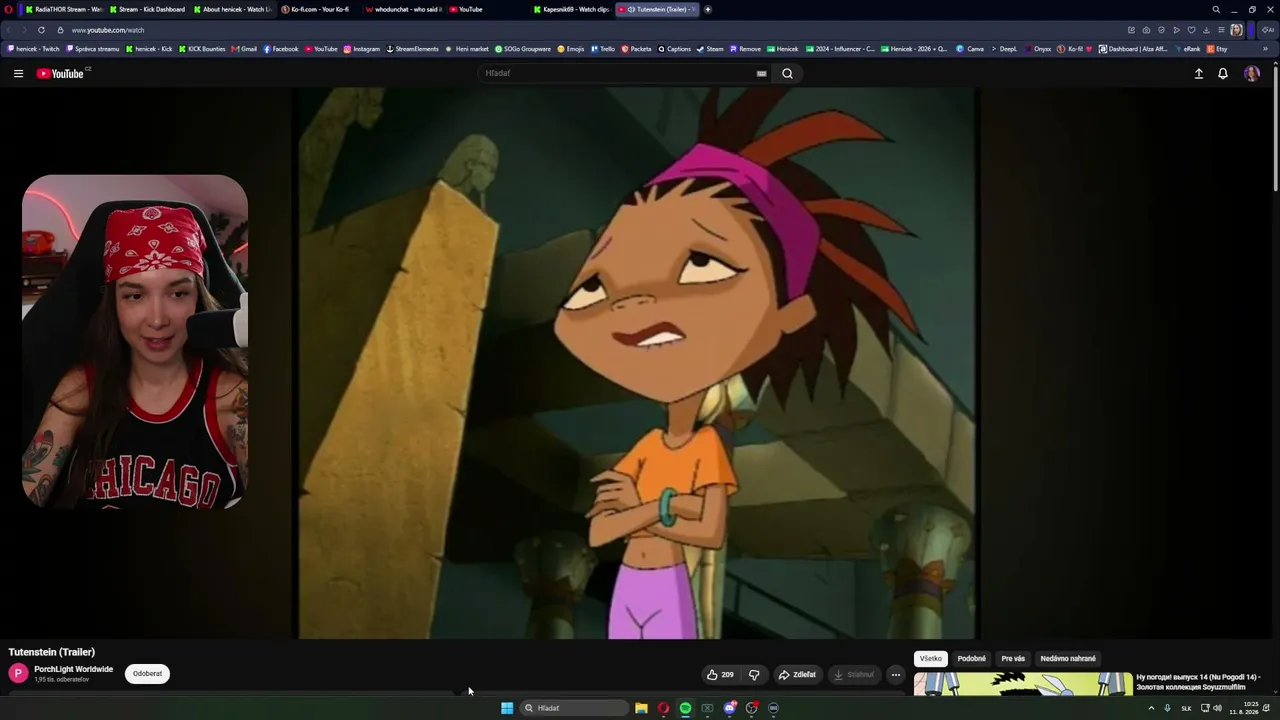Click the Stiahnuť download button
Viewport: 1280px width, 720px height.
[854, 674]
